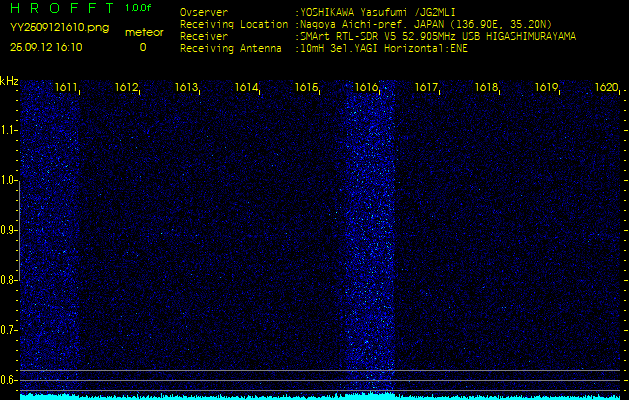Viewport: 629px width, 400px height.
Task: Click the gray vertical scale bar beside 0.9
Action: 20,230
